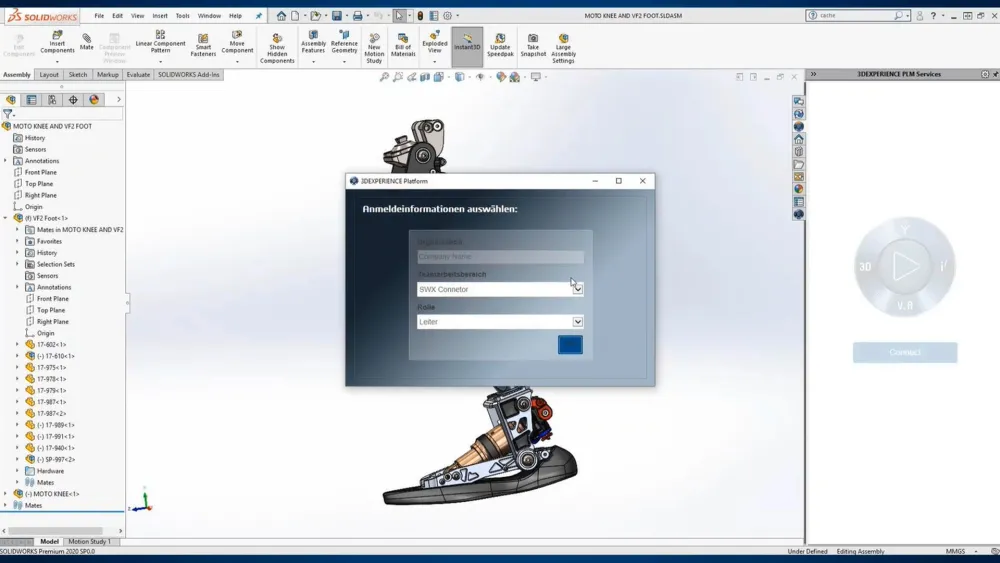
Task: Expand the Selection Sets node
Action: point(17,264)
